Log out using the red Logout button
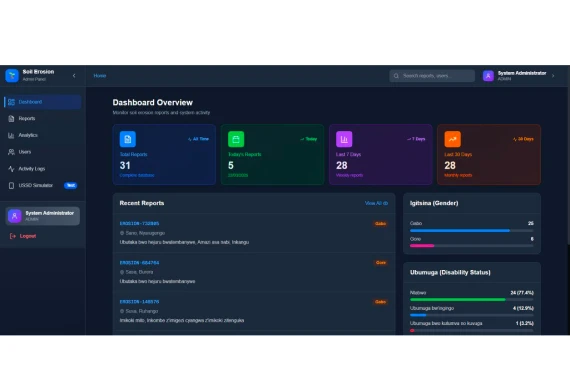The image size is (570, 377). [23, 236]
